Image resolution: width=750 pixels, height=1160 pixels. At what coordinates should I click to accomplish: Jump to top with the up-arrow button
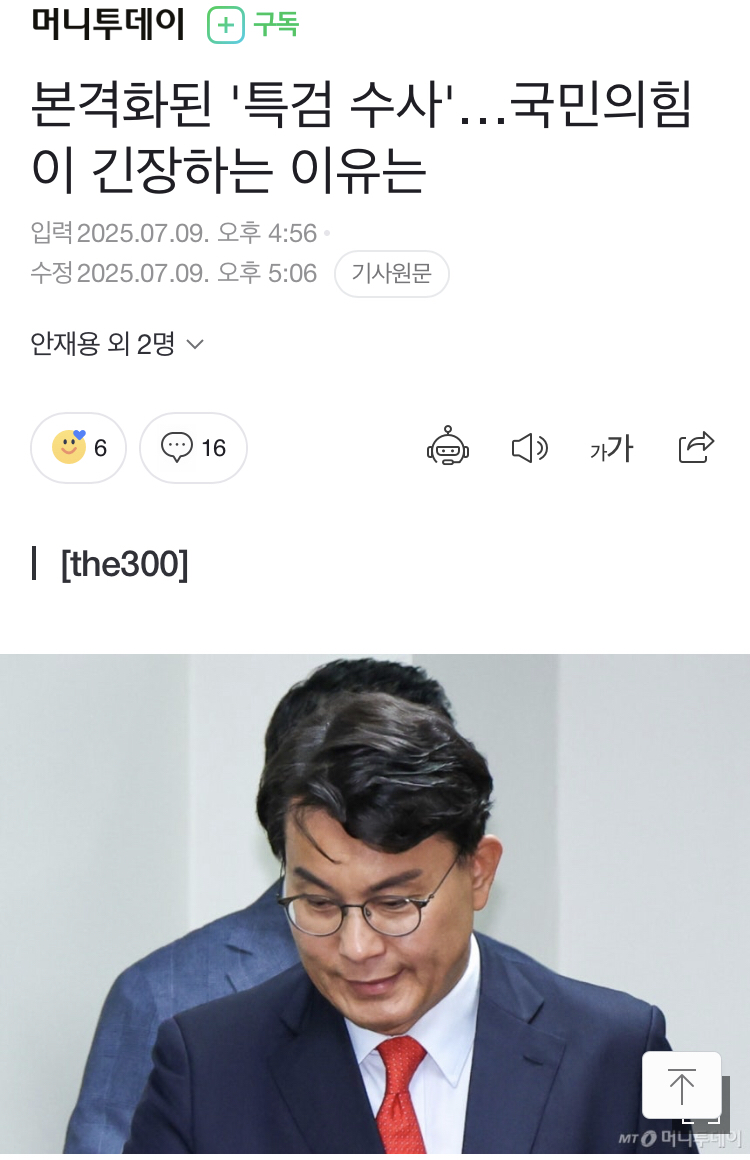pos(681,1085)
